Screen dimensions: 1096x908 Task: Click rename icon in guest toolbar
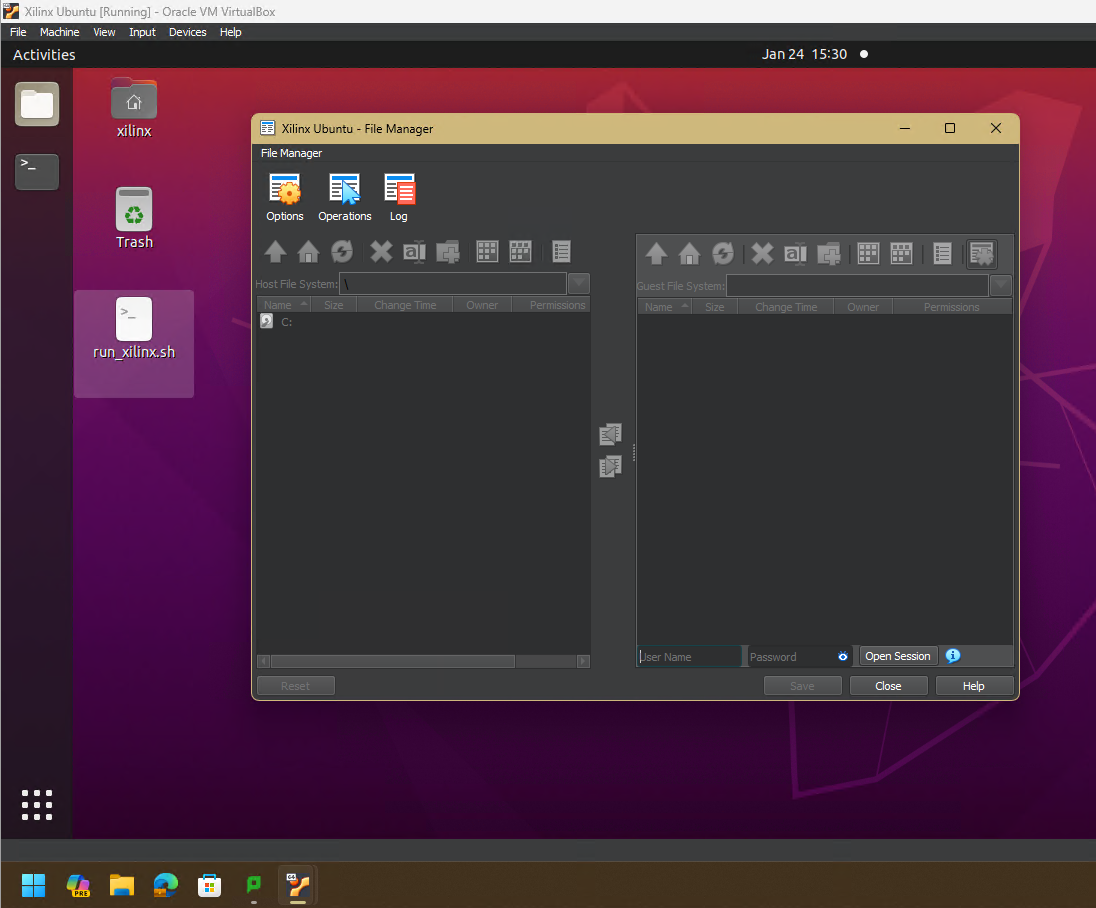795,254
